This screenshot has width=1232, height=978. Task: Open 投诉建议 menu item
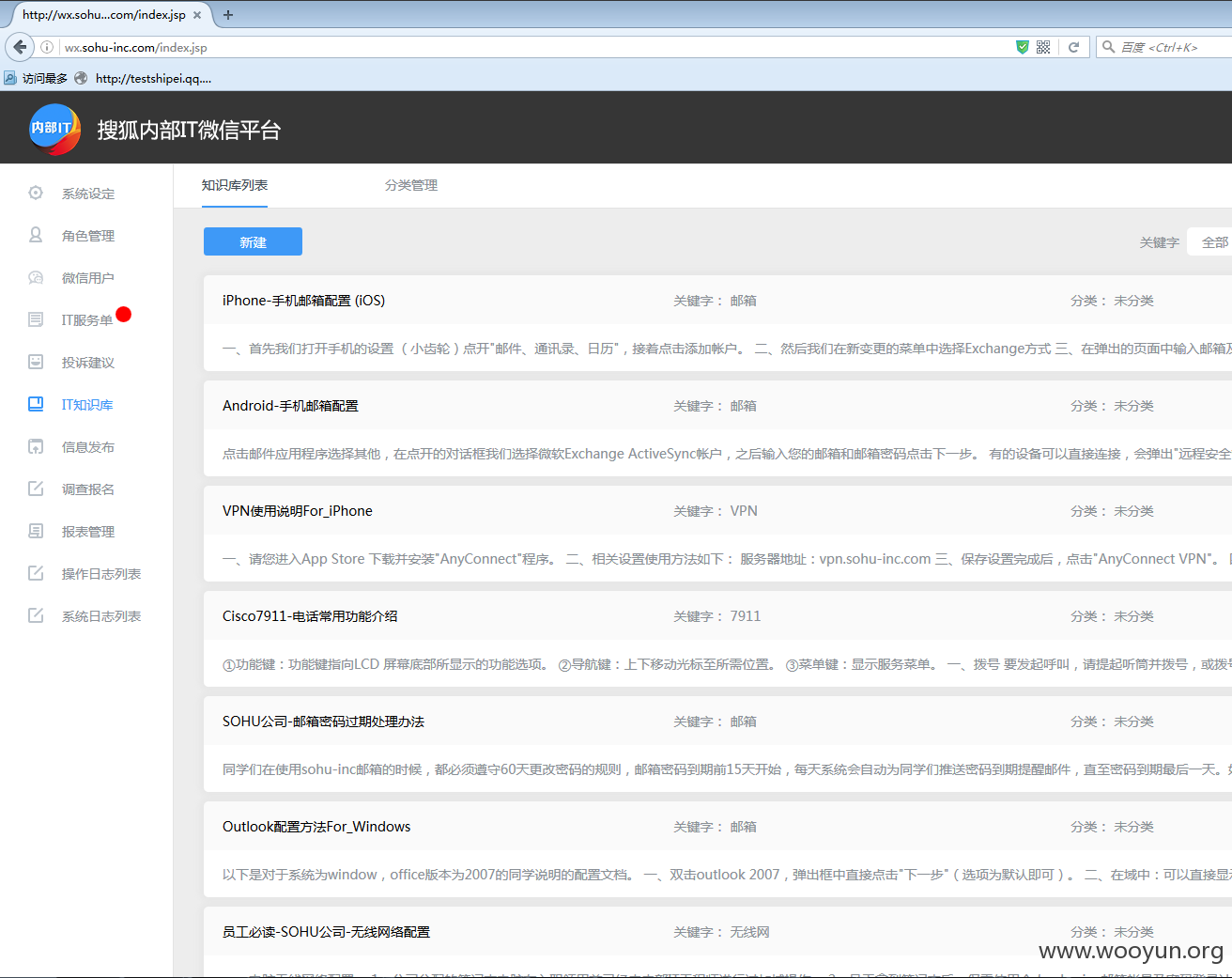(x=88, y=363)
